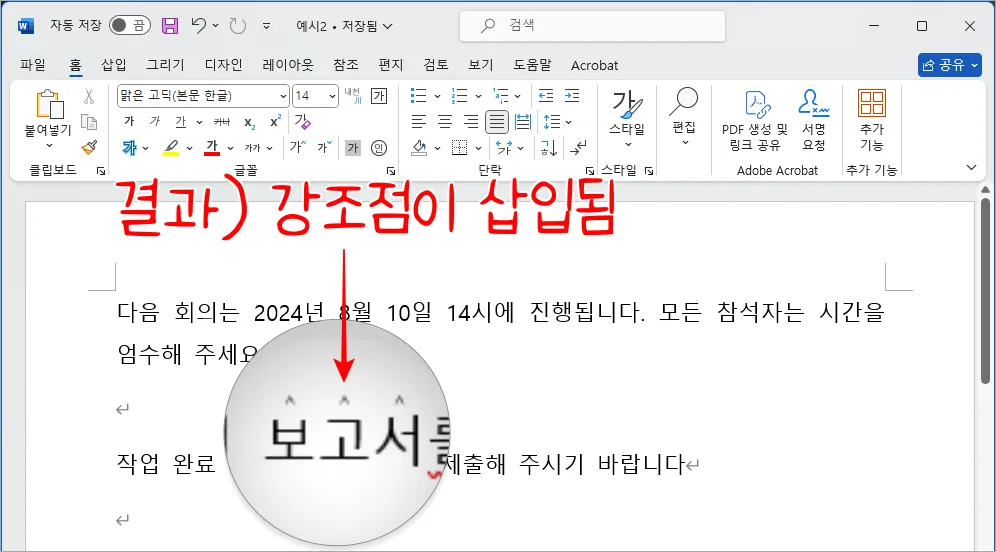
Task: Toggle the 자동 저장 switch
Action: coord(130,25)
